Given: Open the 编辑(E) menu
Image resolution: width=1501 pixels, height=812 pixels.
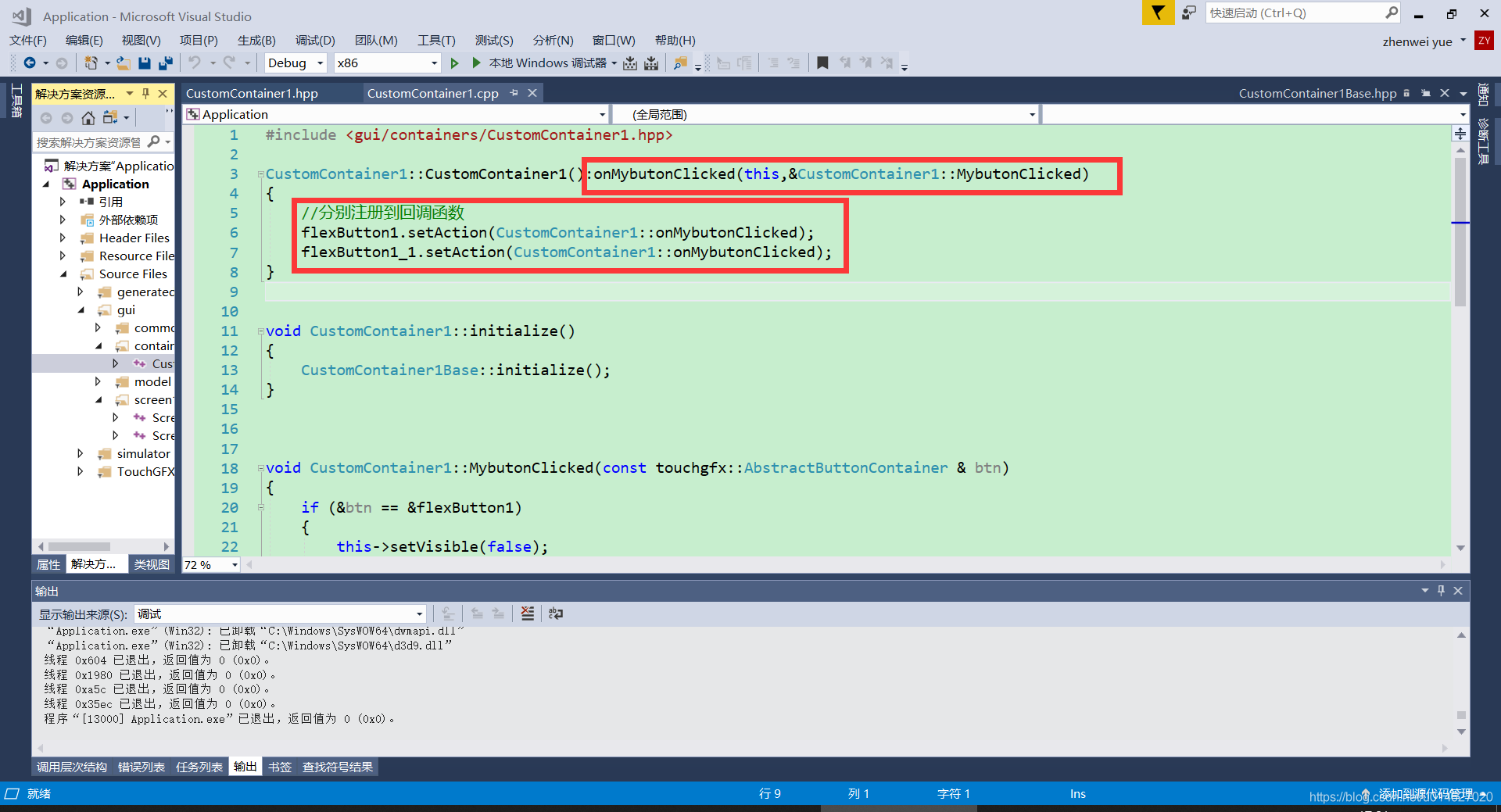Looking at the screenshot, I should pos(84,40).
